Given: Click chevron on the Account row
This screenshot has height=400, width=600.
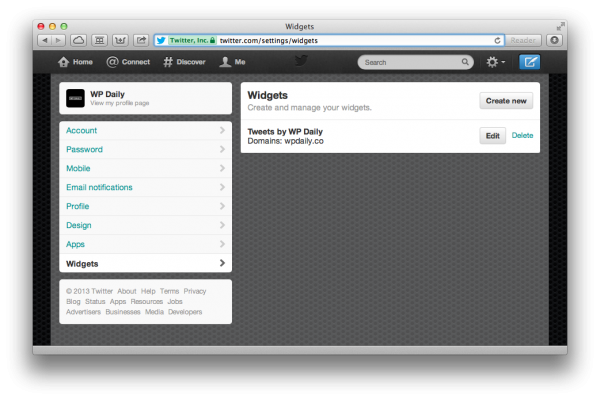Looking at the screenshot, I should tap(222, 130).
